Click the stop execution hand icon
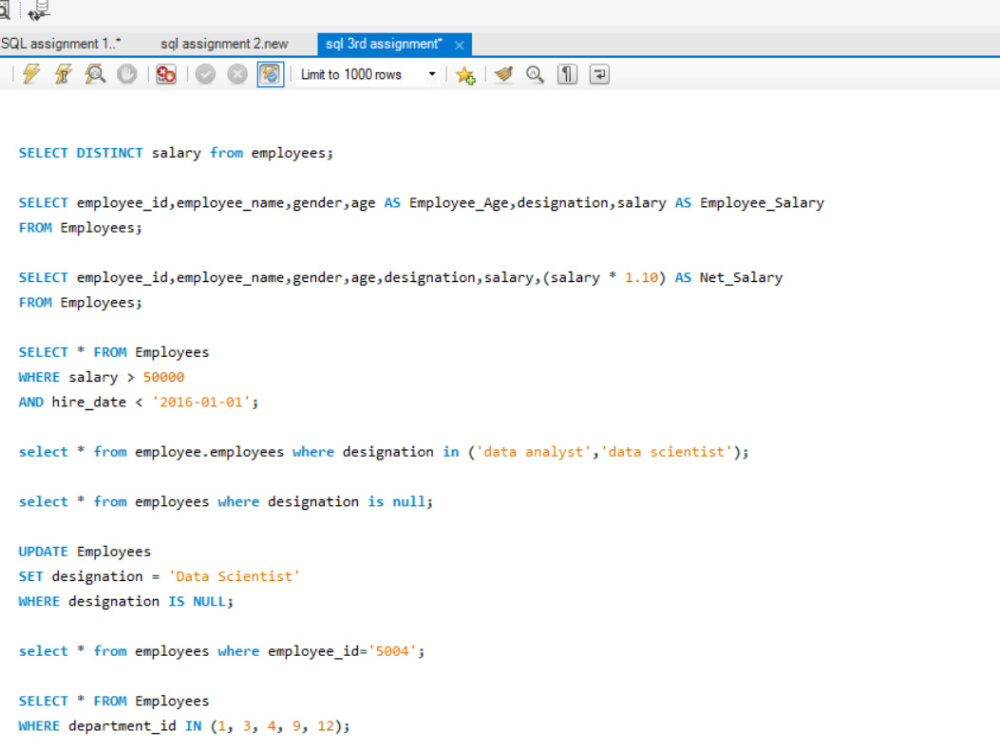 click(x=127, y=74)
